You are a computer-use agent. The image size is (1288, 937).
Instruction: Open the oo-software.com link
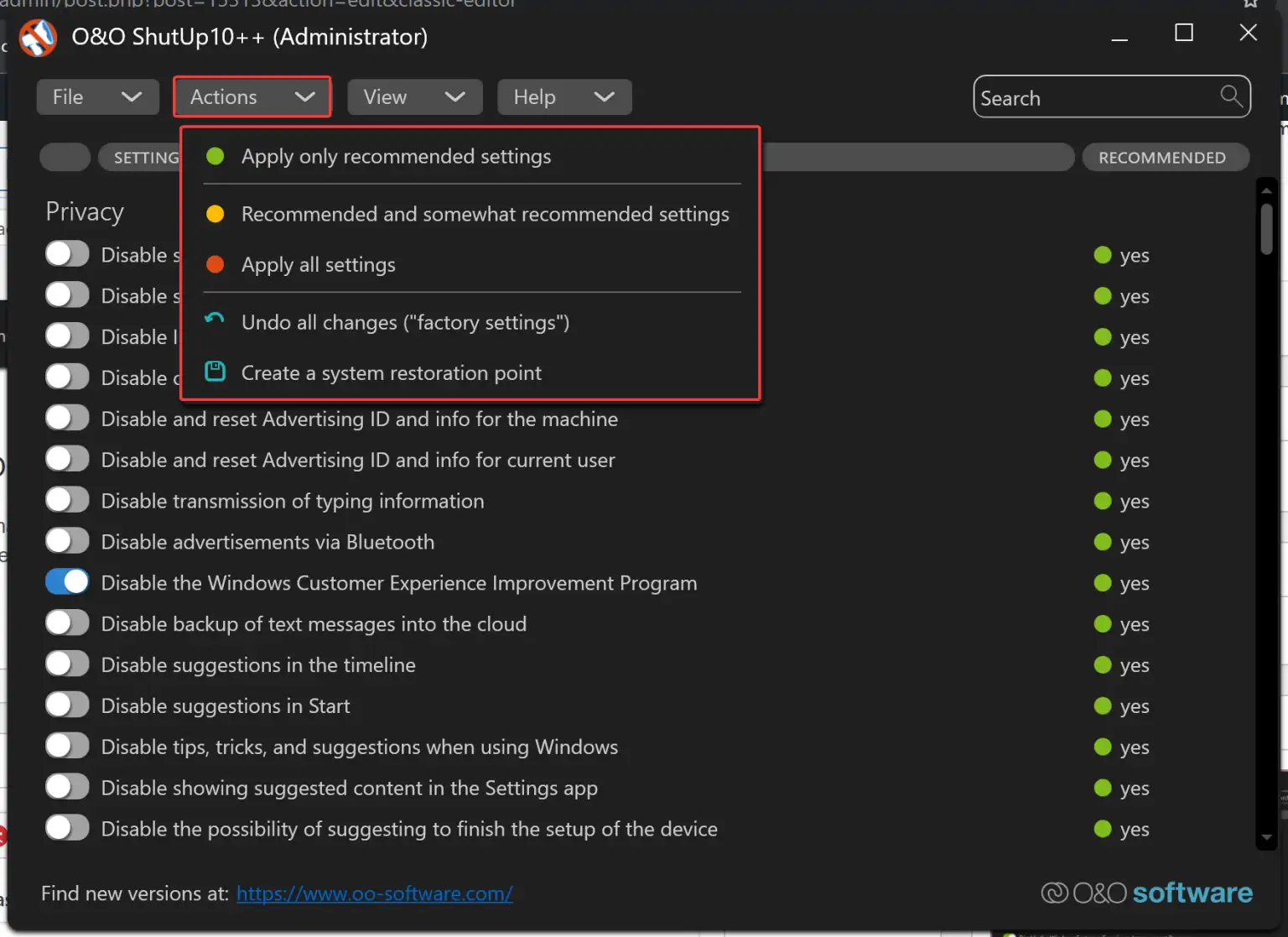(x=375, y=893)
